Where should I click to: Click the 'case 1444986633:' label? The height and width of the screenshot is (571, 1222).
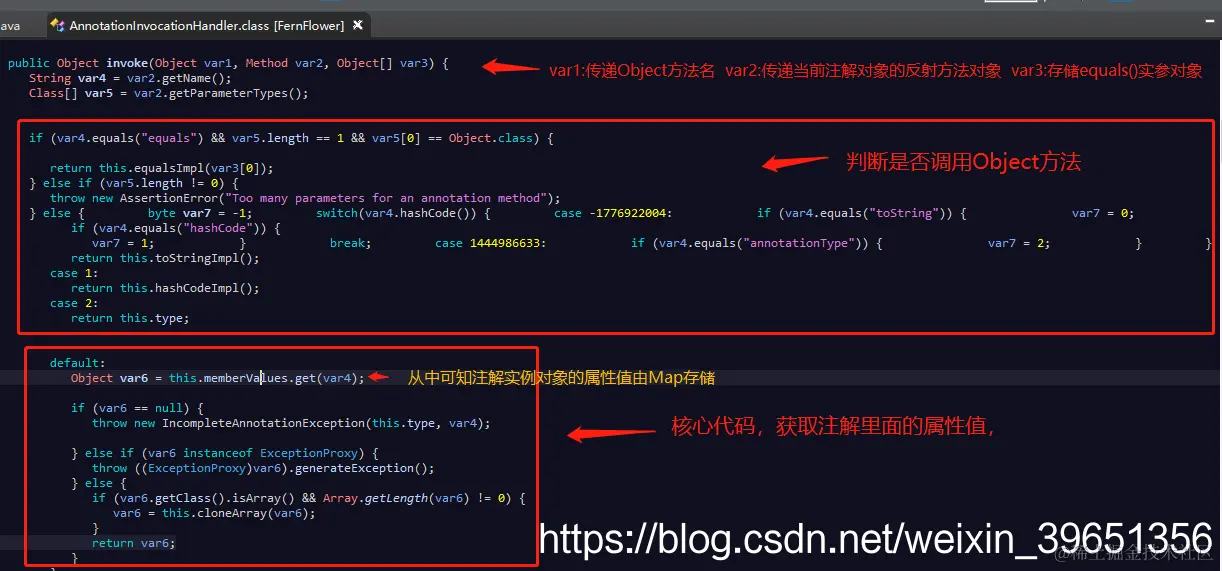point(490,243)
